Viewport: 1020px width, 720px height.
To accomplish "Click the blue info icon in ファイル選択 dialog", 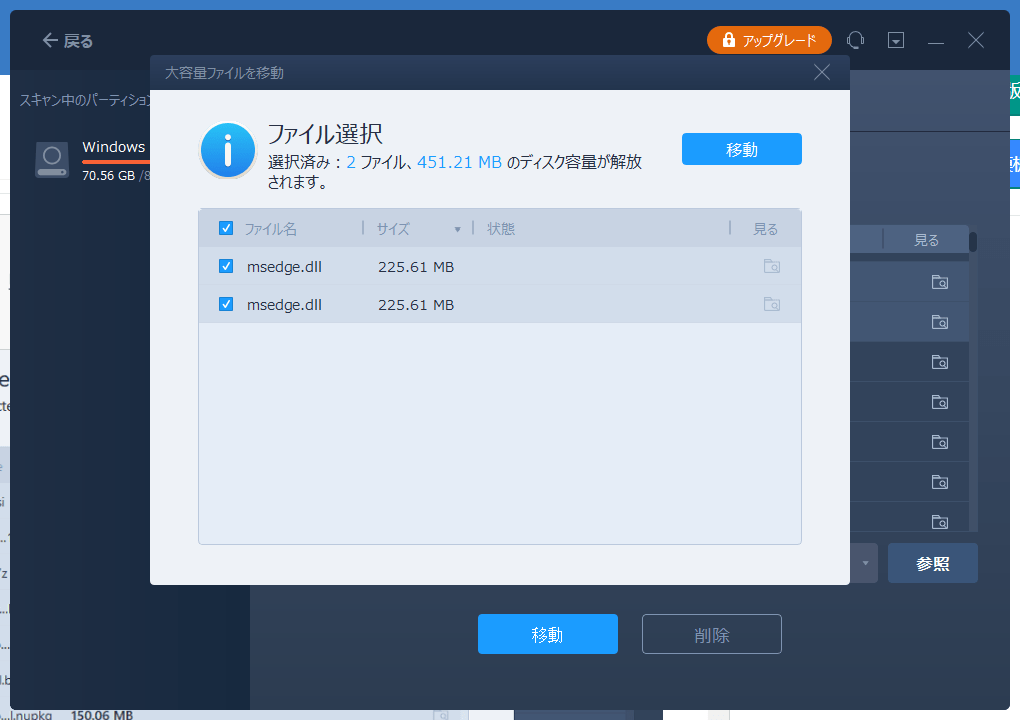I will [x=227, y=149].
